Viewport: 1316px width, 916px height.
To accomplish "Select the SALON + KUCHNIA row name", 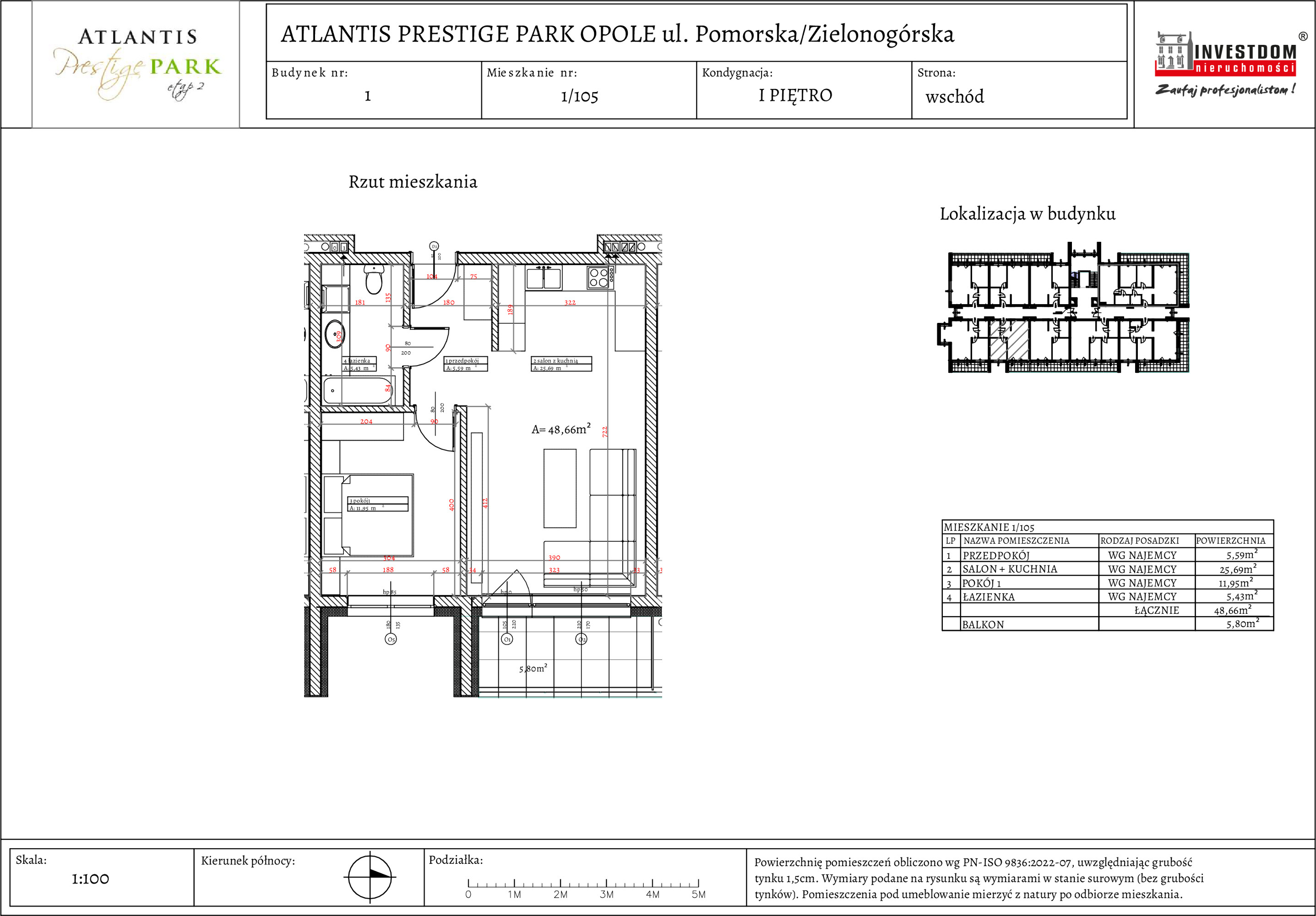I will pos(1010,569).
